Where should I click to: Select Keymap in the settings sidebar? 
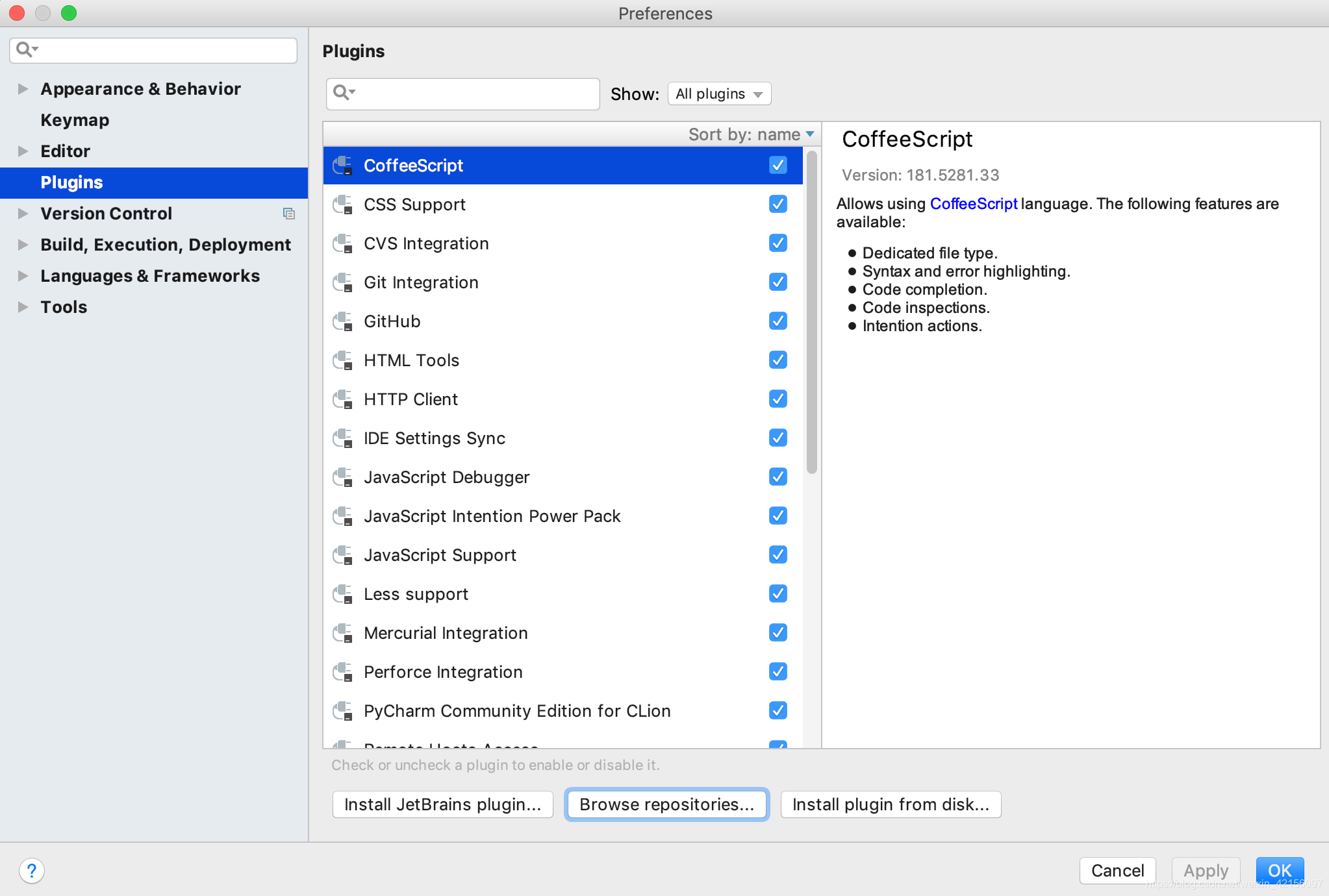point(75,120)
